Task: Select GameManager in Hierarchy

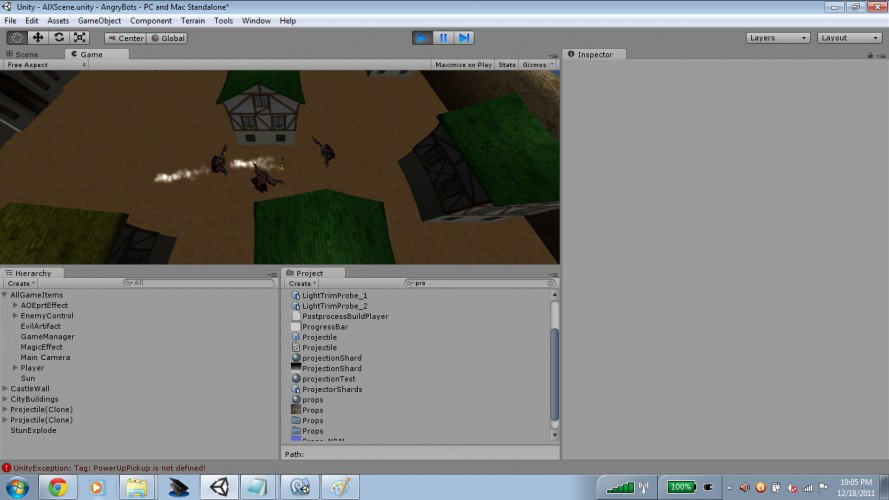Action: tap(48, 337)
